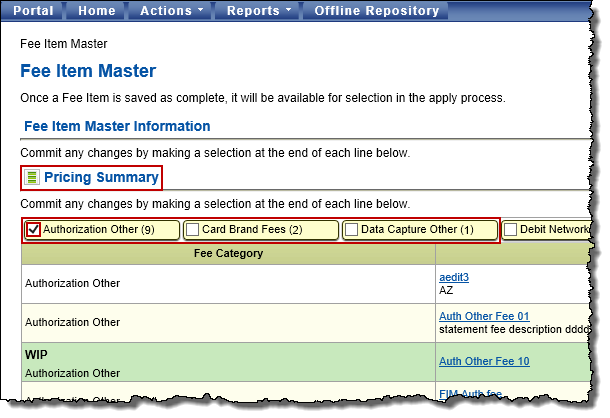Click the Fee Item Master breadcrumb text
Viewport: 610px width, 418px height.
(64, 45)
